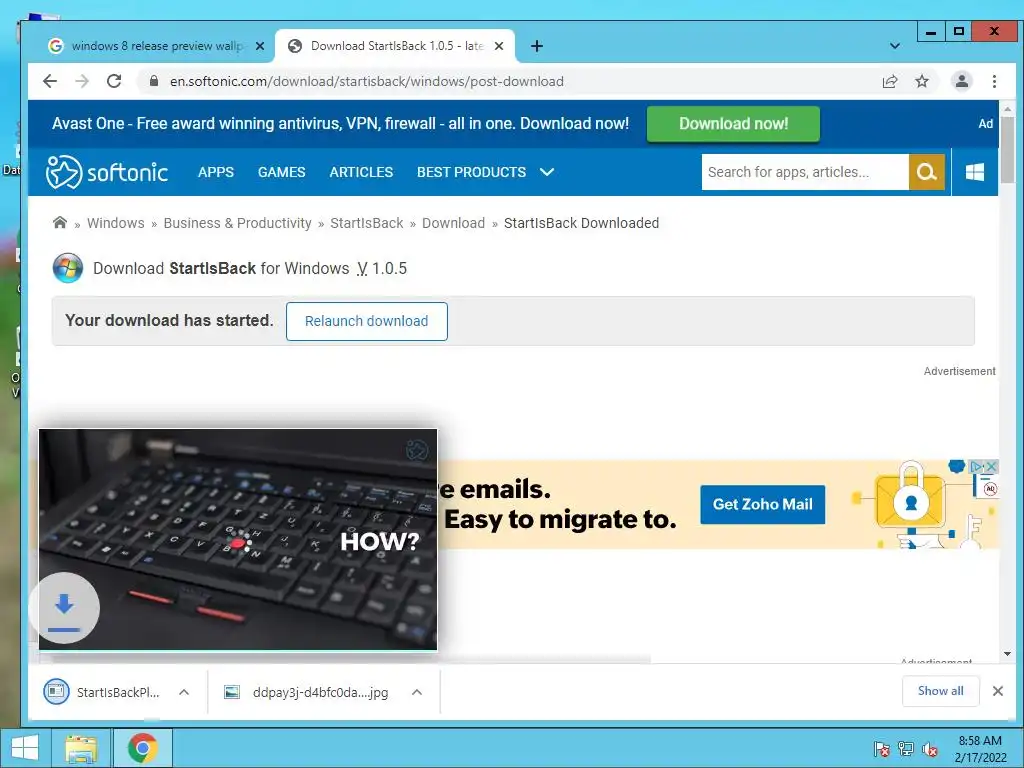1024x768 pixels.
Task: Click the scrollbar down arrow
Action: click(1008, 654)
